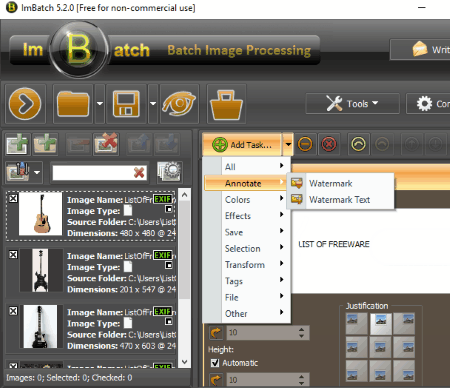Delete all tasks with the red circle X icon
This screenshot has height=388, width=450.
pos(329,144)
